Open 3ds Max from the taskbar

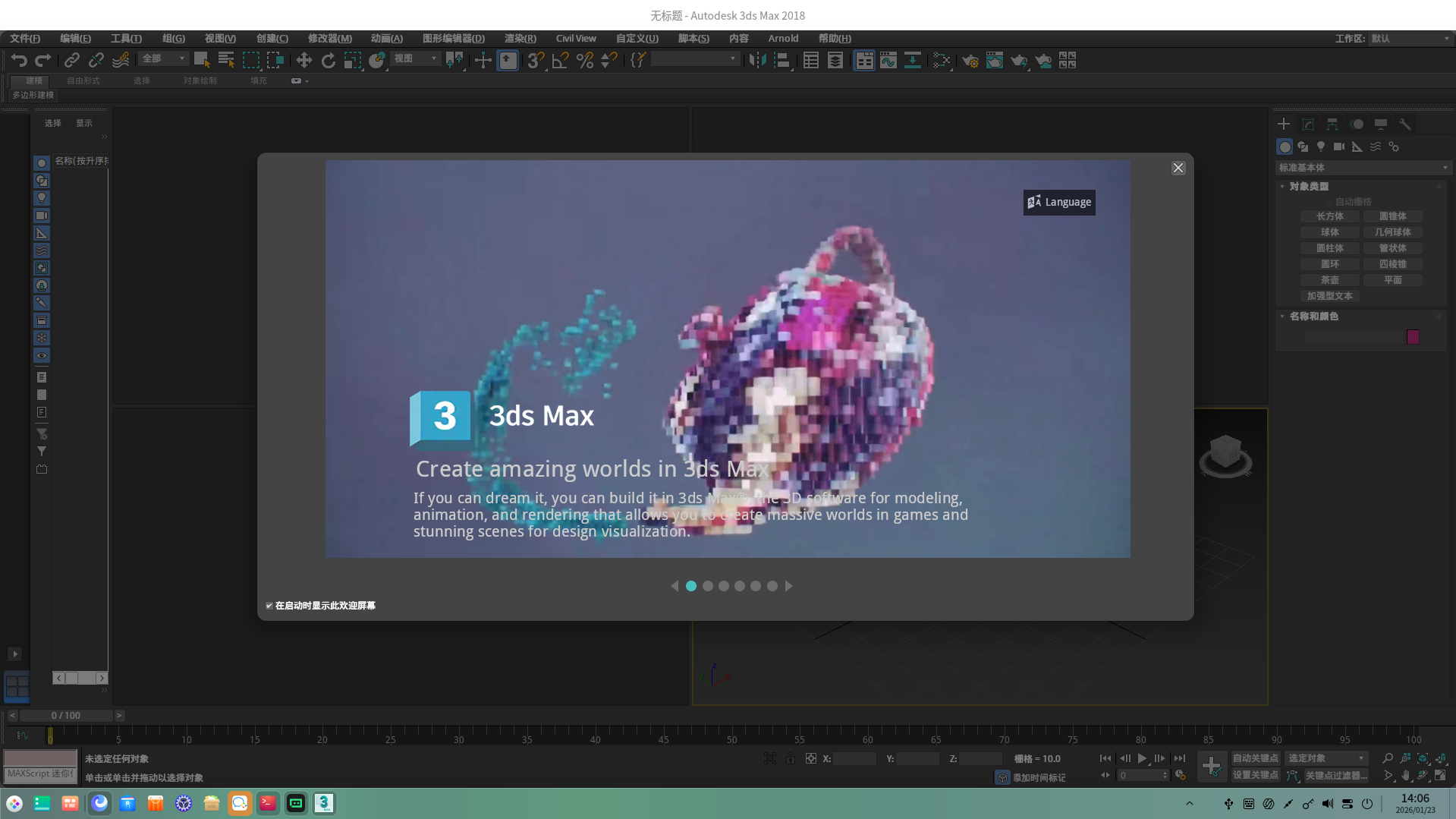pyautogui.click(x=324, y=803)
